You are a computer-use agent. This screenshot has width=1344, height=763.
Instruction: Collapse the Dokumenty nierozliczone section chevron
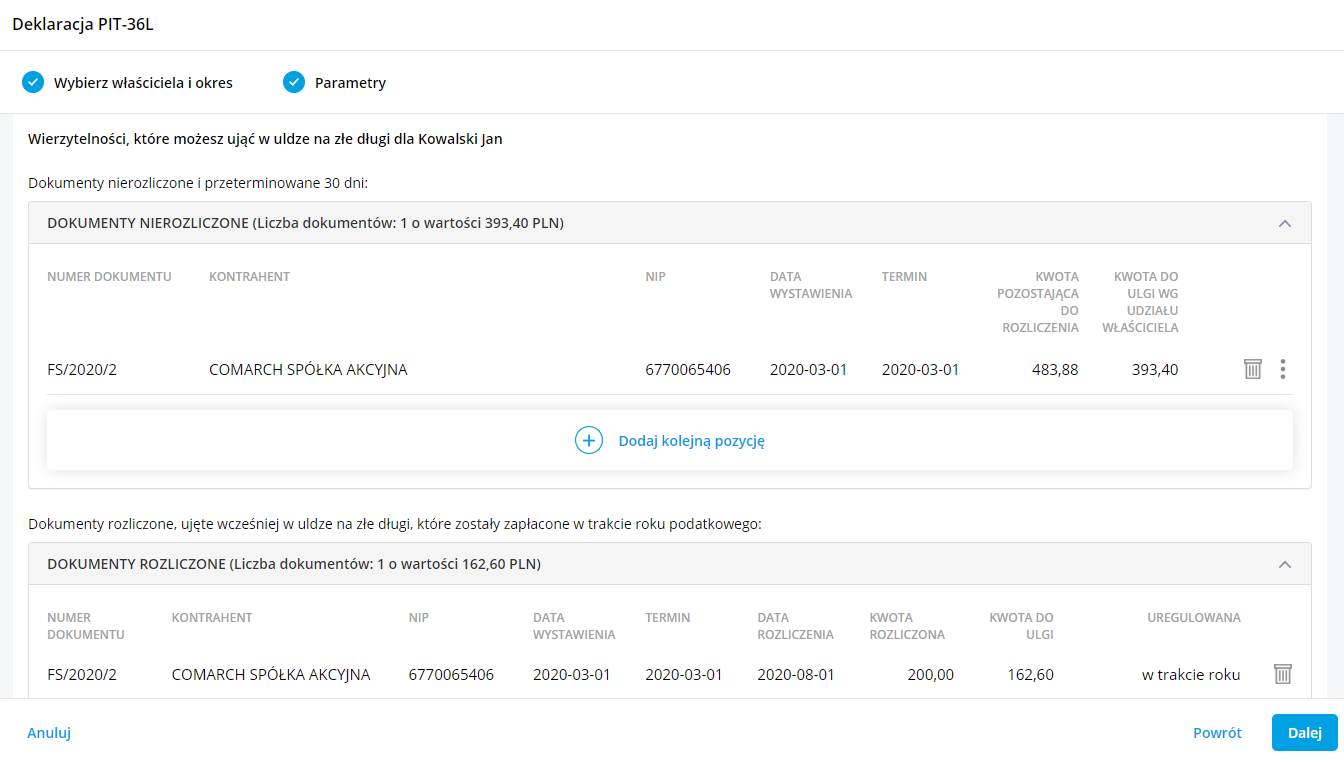click(1285, 223)
